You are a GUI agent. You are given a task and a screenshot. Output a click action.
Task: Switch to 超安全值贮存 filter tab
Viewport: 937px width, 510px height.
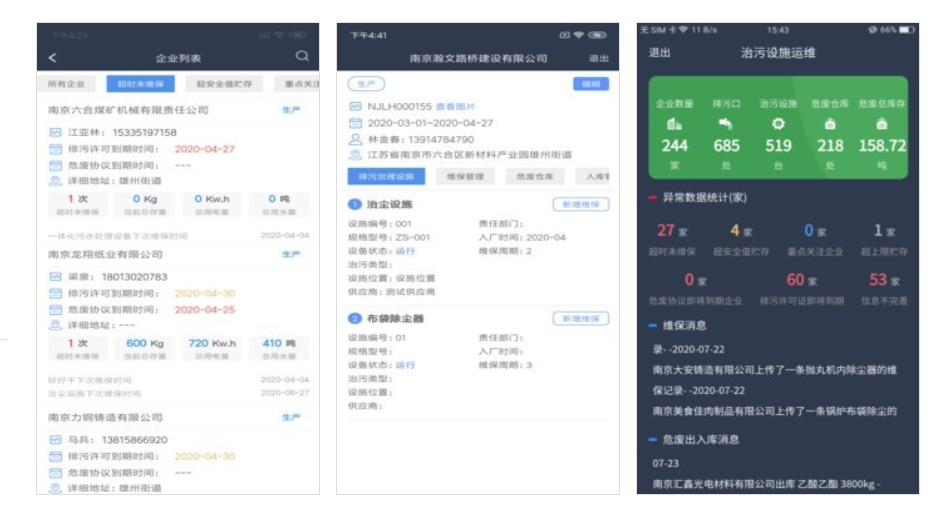coord(224,84)
